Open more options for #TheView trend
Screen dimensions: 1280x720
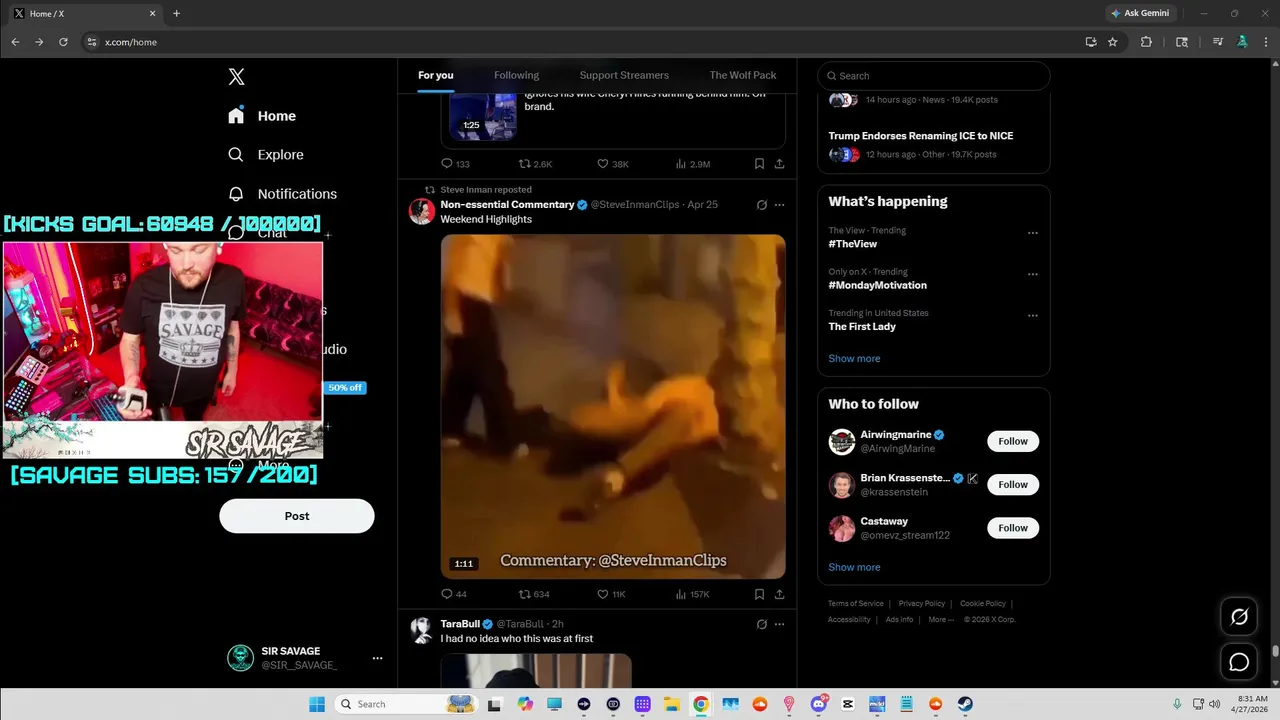1033,233
